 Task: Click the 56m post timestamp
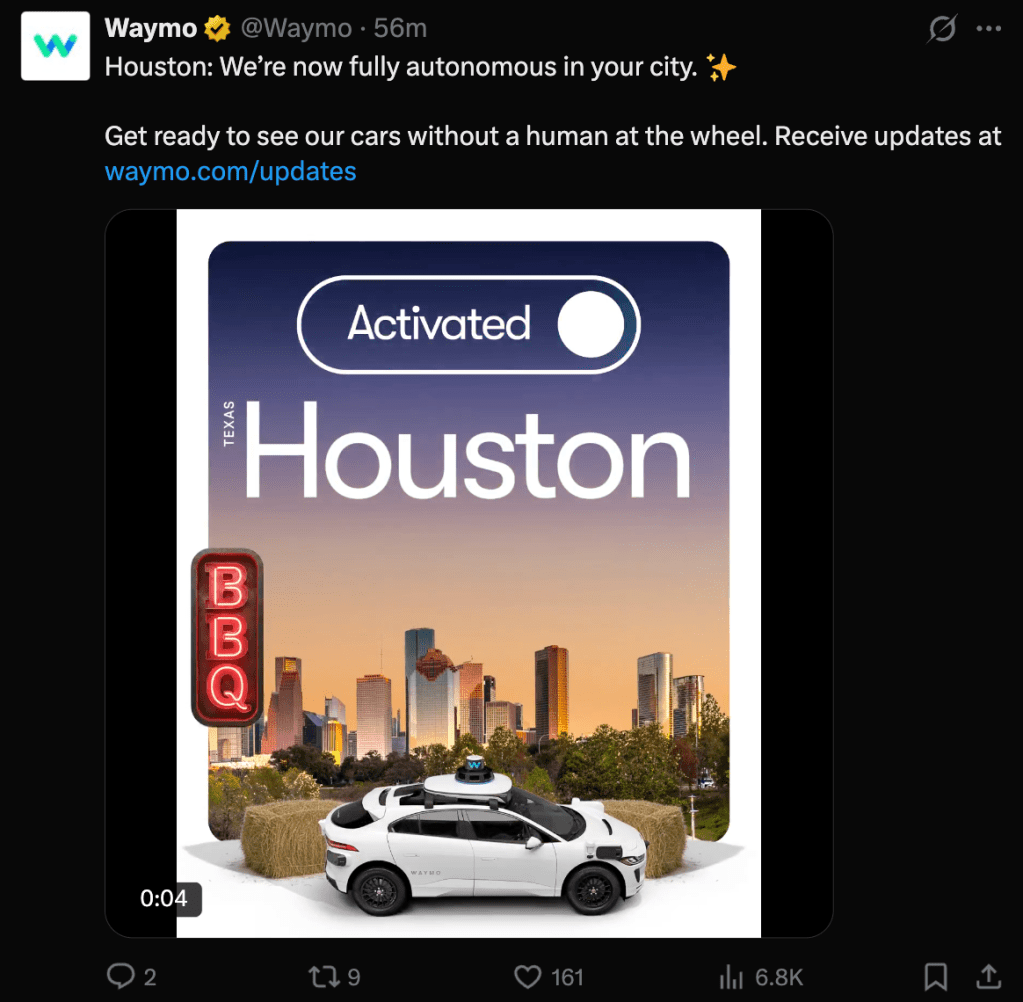[x=401, y=29]
